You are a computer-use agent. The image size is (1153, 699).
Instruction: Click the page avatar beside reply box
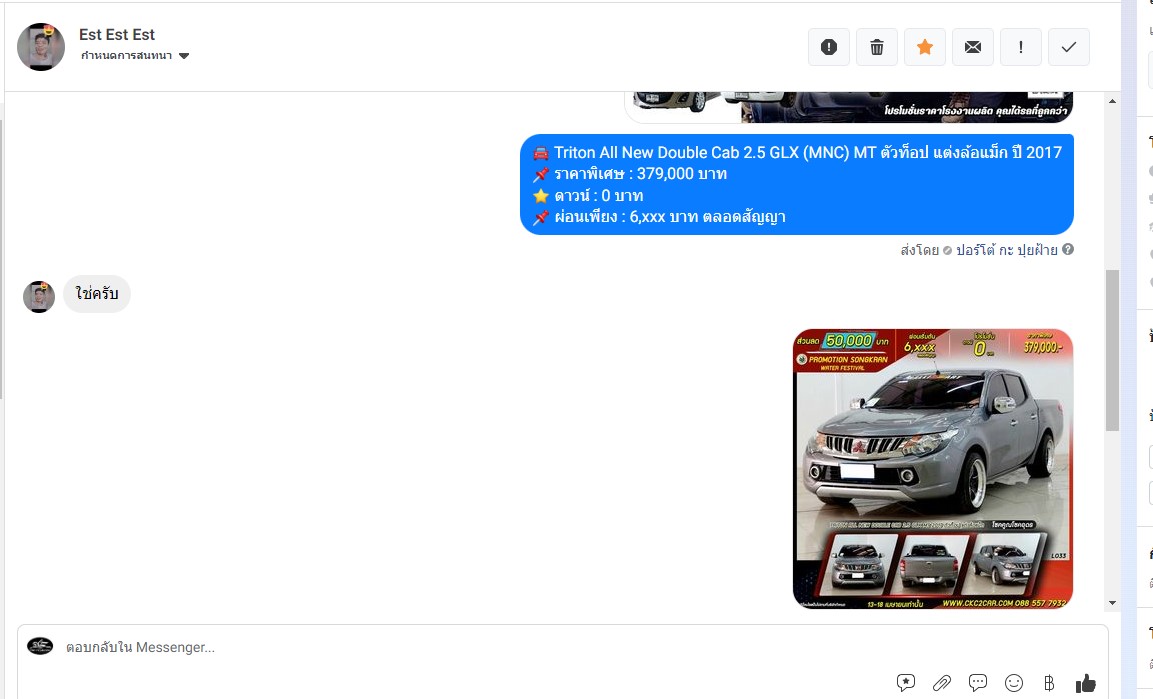pyautogui.click(x=40, y=646)
